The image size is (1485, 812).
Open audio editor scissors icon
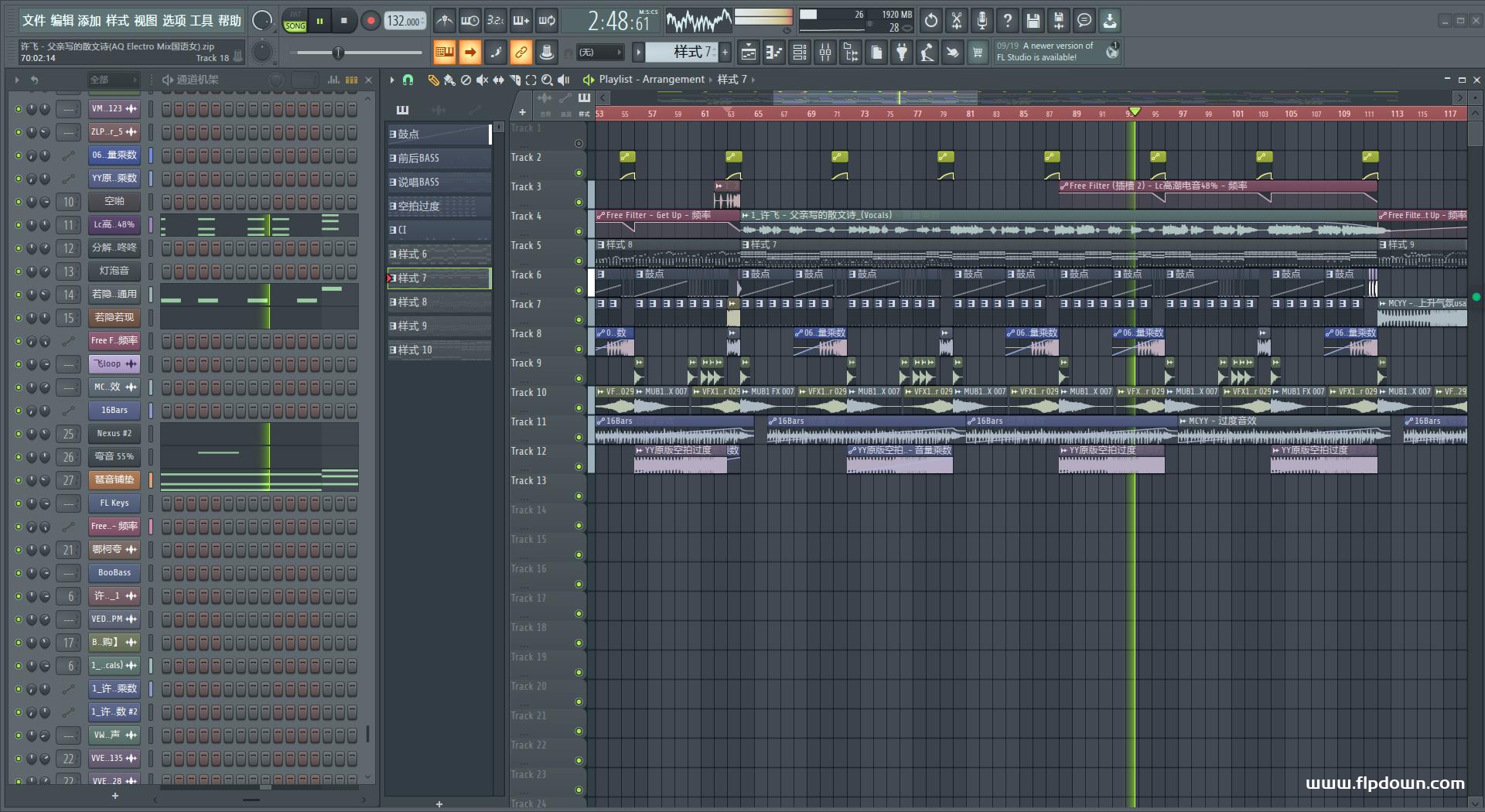pos(957,21)
